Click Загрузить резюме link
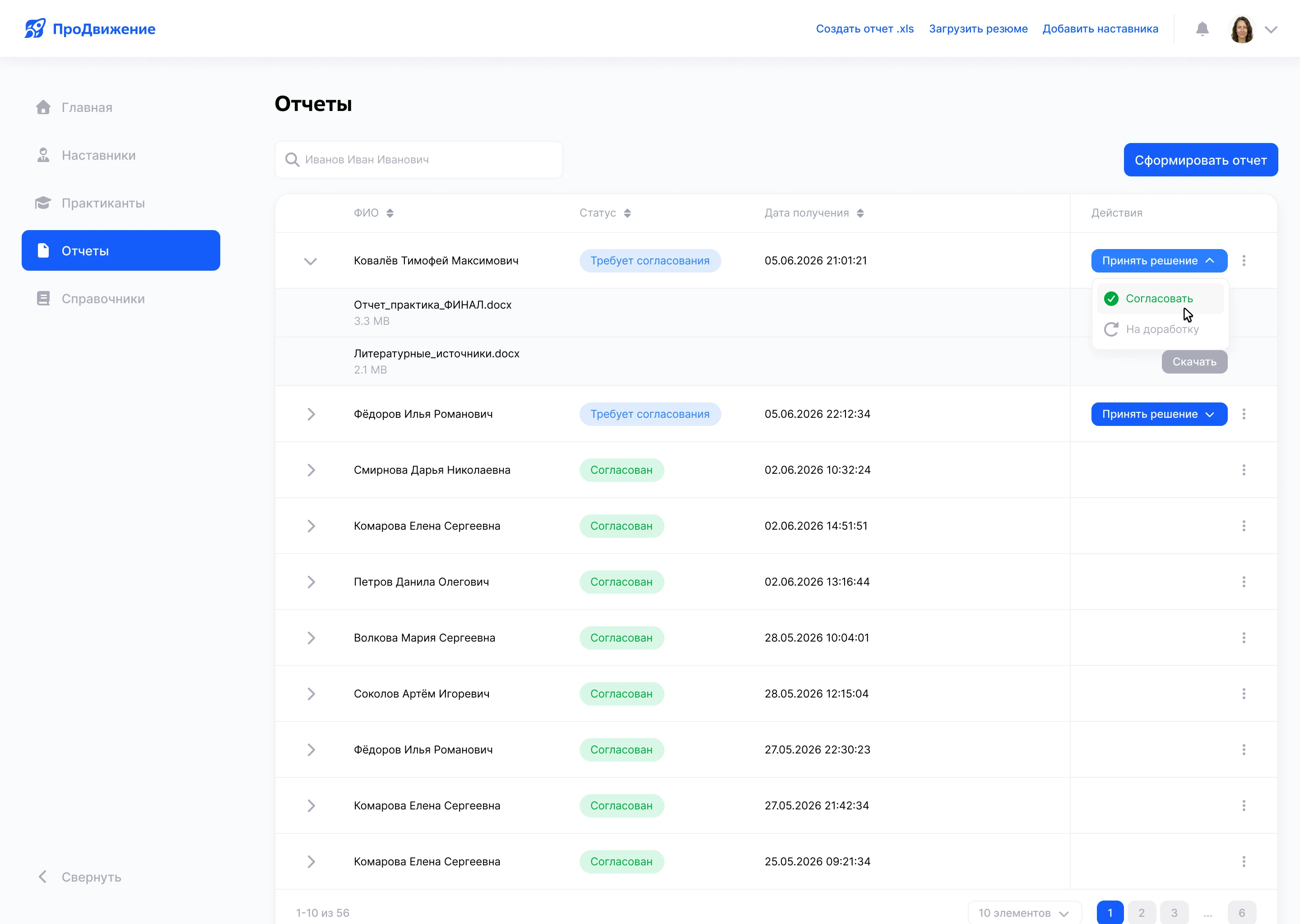Screen dimensions: 1300x924 (x=979, y=29)
